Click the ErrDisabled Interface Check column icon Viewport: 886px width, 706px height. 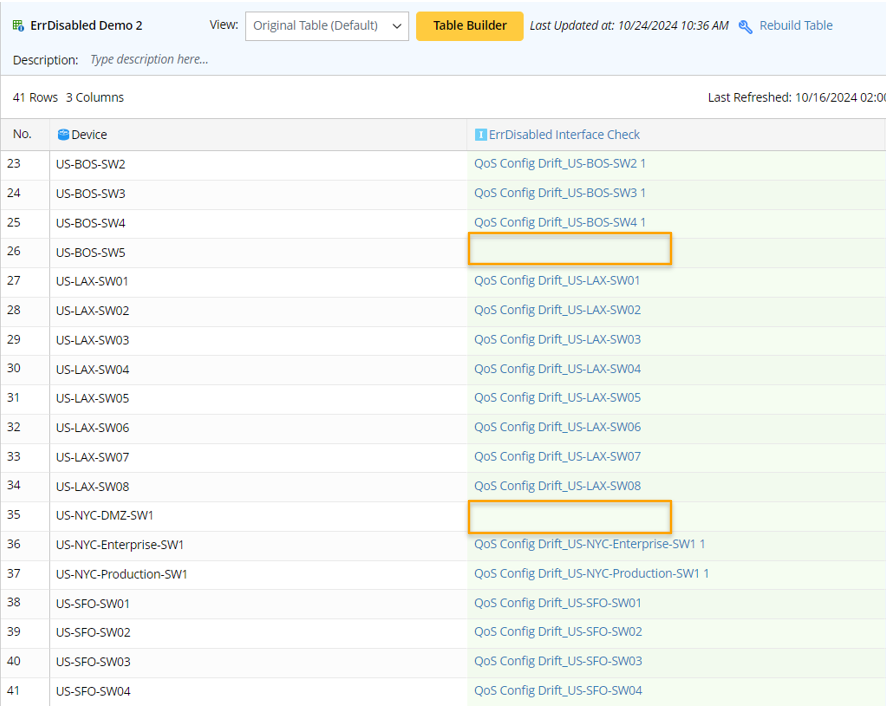[480, 135]
